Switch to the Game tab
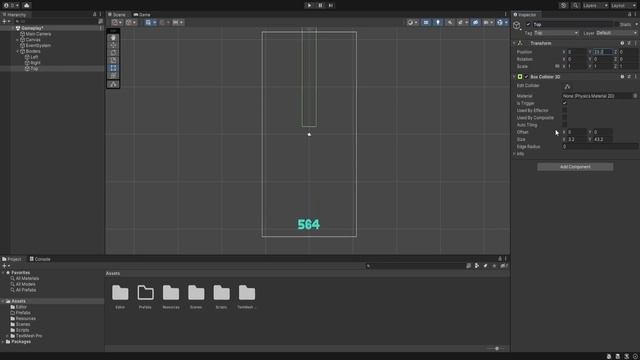Viewport: 640px width, 360px height. click(x=142, y=14)
